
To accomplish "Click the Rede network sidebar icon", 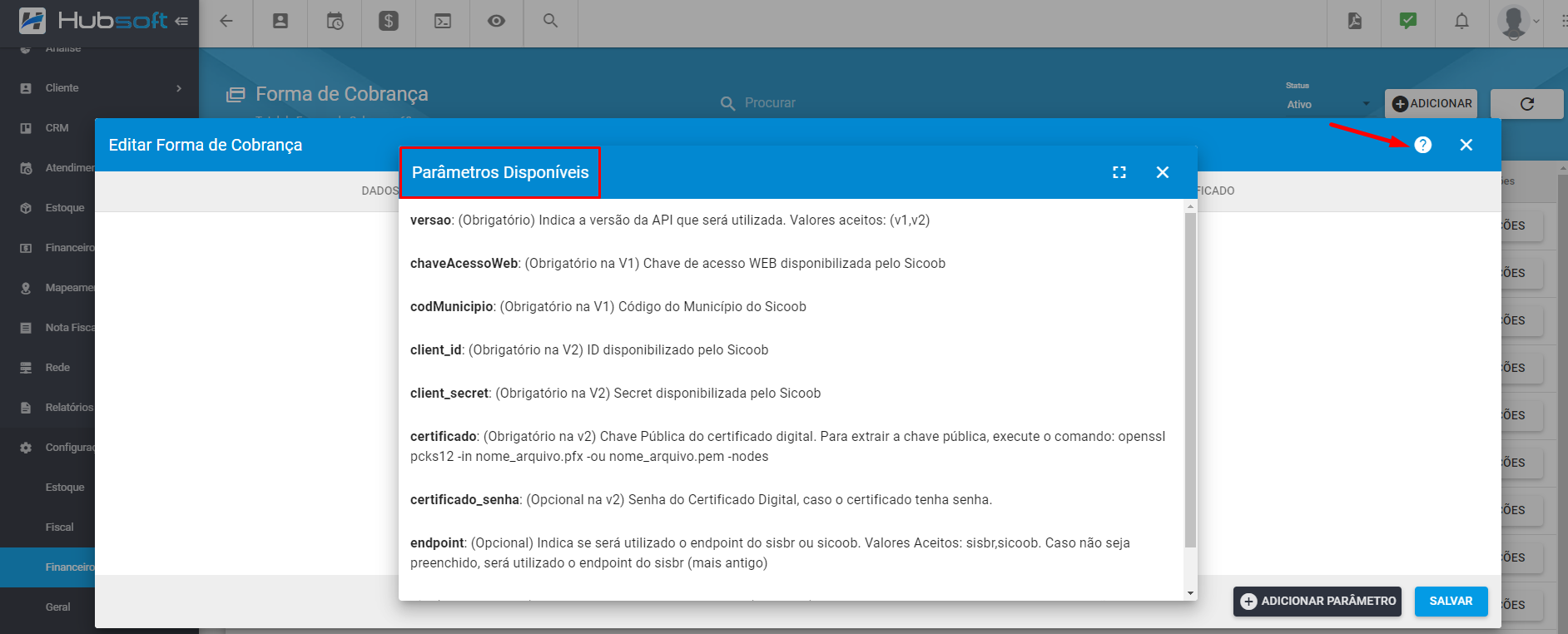I will (26, 368).
